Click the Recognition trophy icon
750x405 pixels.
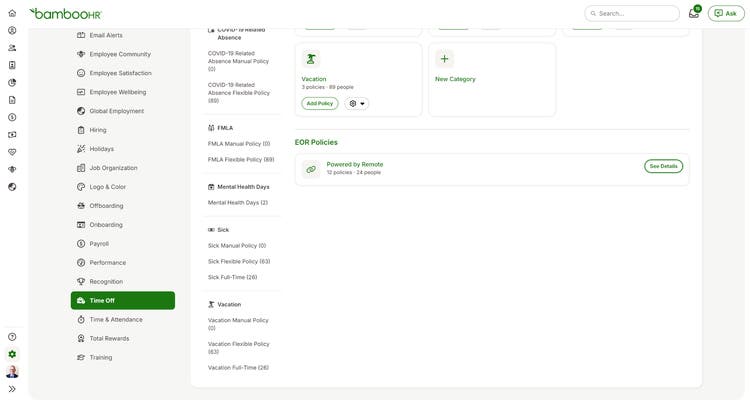[81, 282]
